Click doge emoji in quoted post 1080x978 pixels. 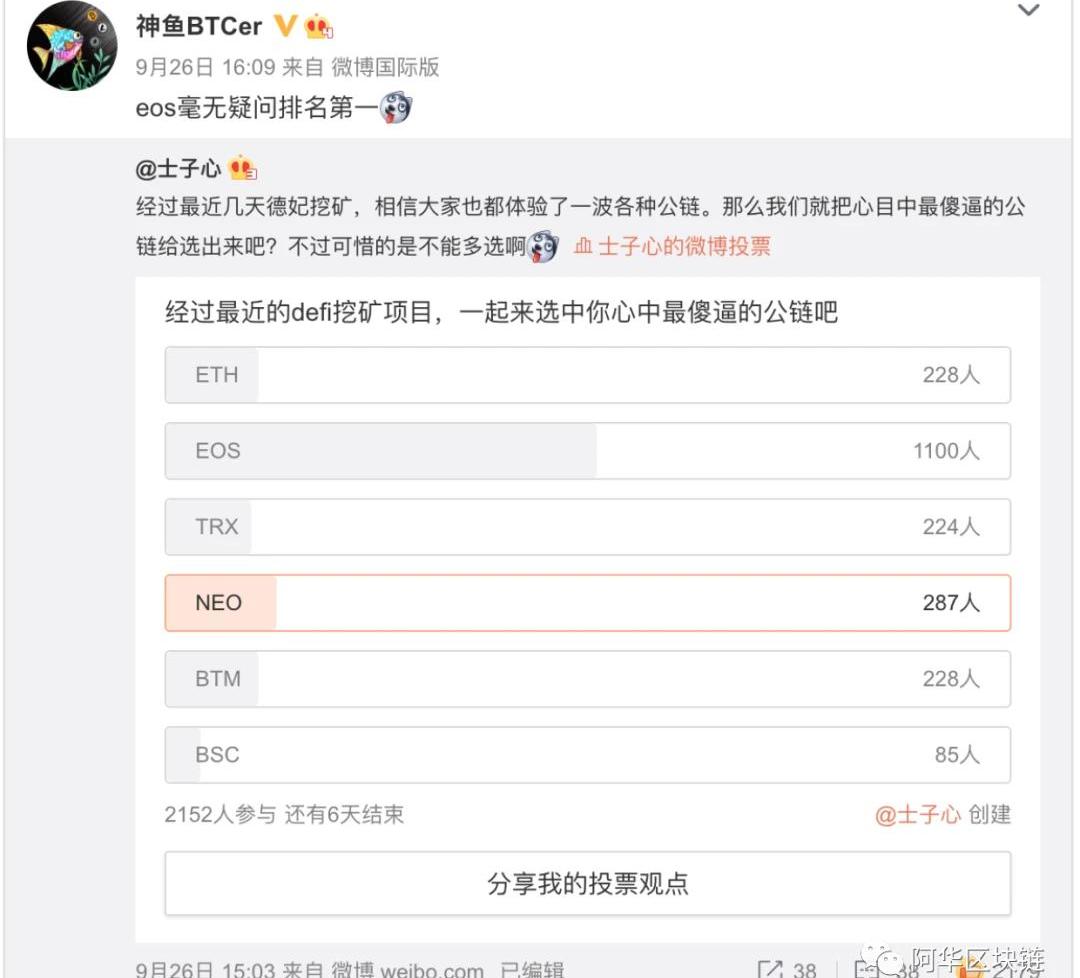(543, 246)
